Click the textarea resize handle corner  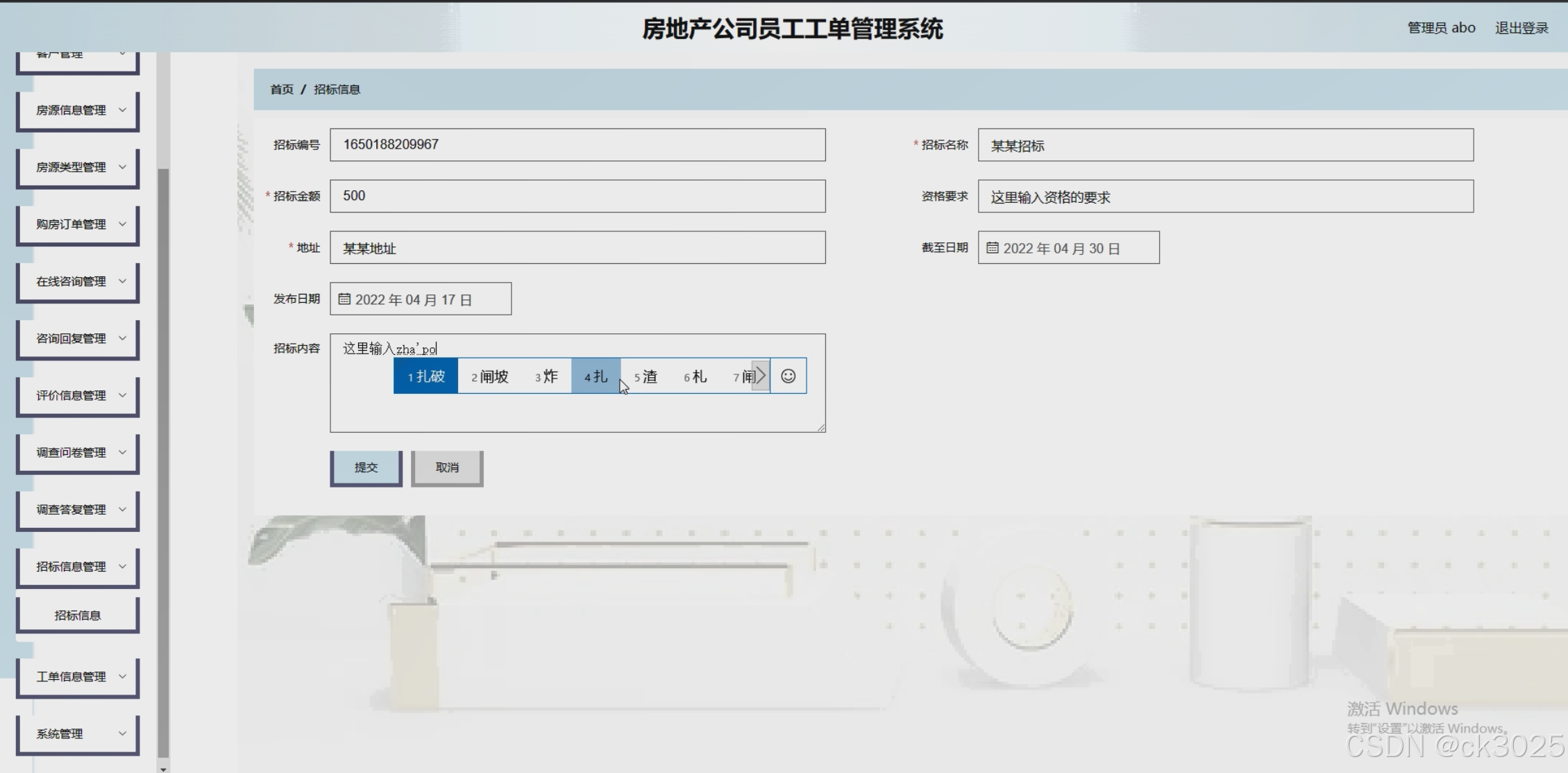coord(821,428)
